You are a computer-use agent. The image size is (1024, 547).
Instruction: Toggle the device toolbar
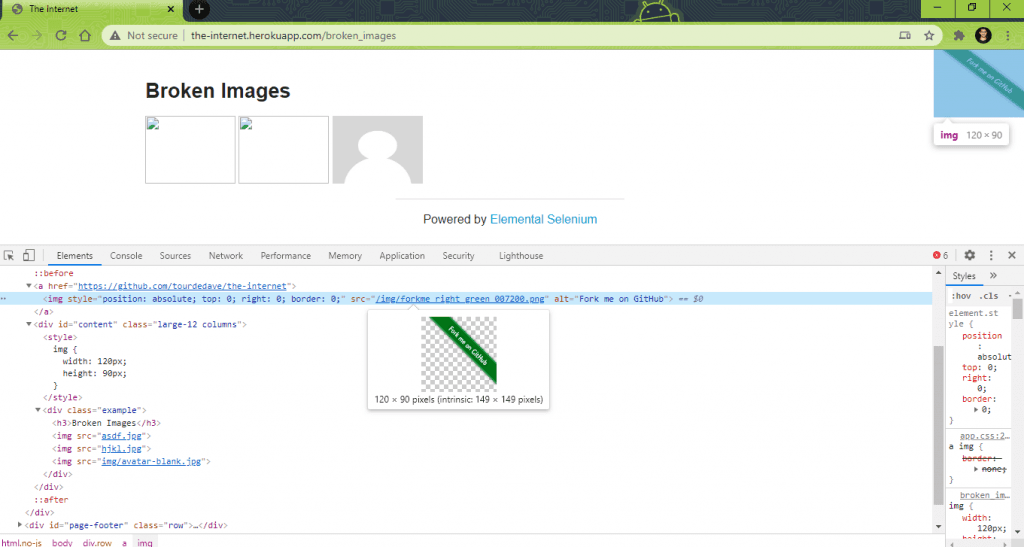pos(29,255)
